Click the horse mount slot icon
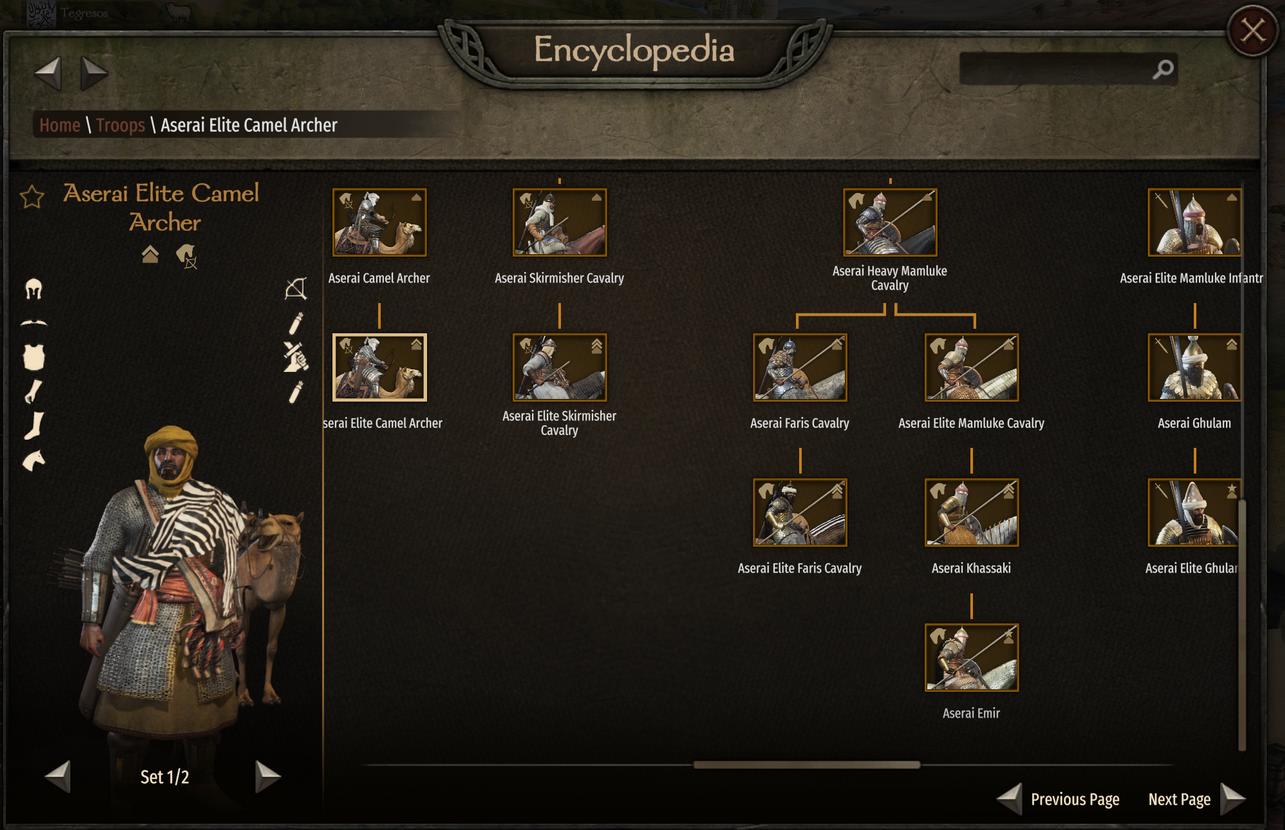Viewport: 1285px width, 830px height. click(x=33, y=460)
